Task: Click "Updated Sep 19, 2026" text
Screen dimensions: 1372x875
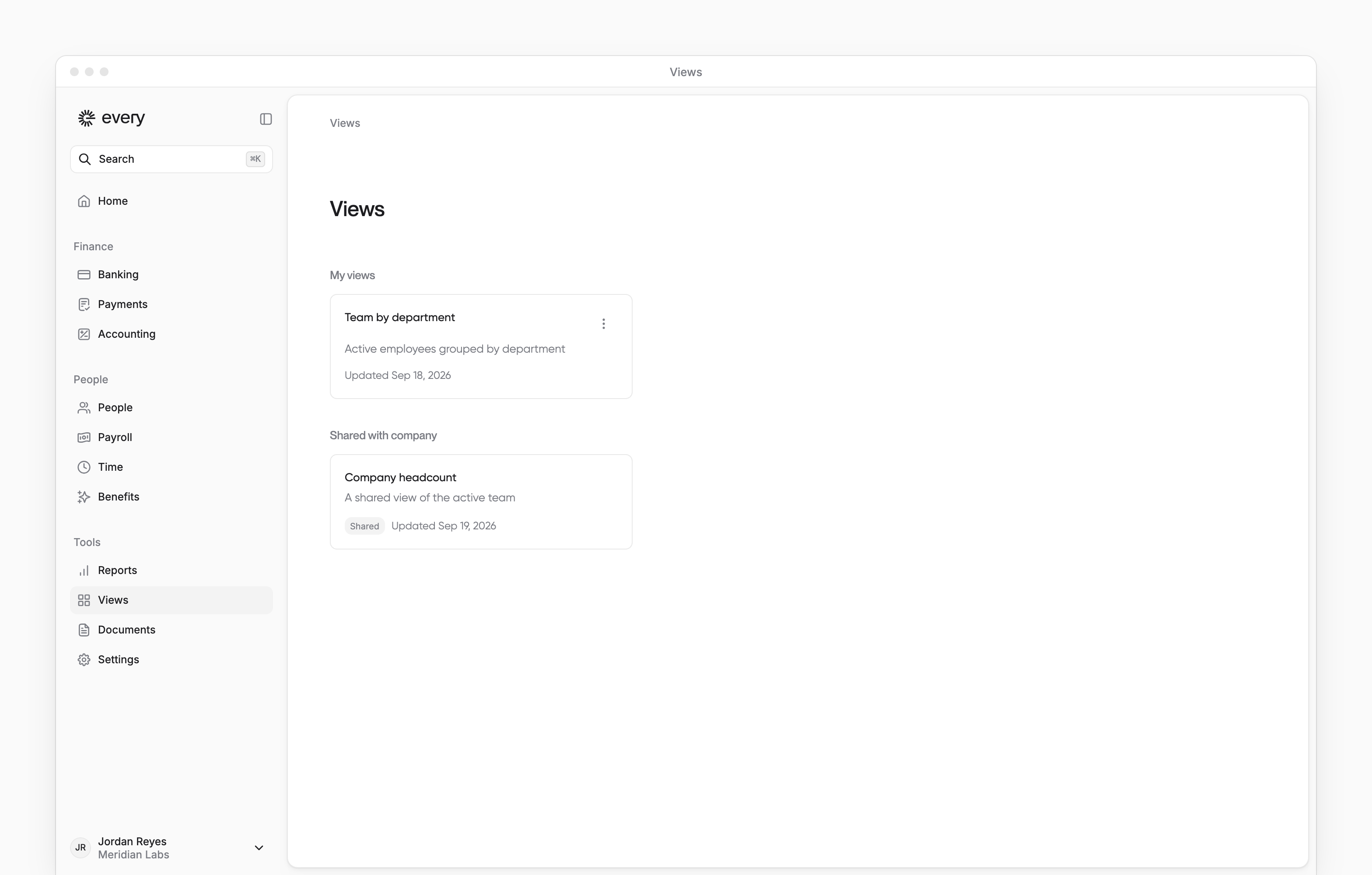Action: [x=443, y=526]
